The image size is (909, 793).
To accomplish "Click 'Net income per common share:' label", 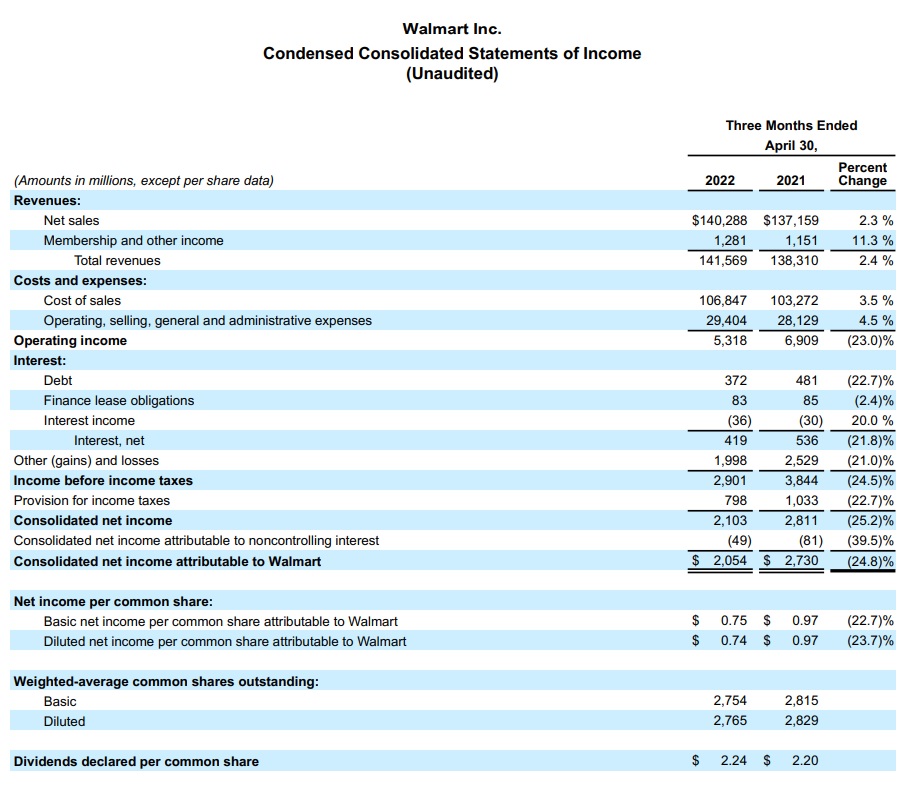I will (x=113, y=602).
